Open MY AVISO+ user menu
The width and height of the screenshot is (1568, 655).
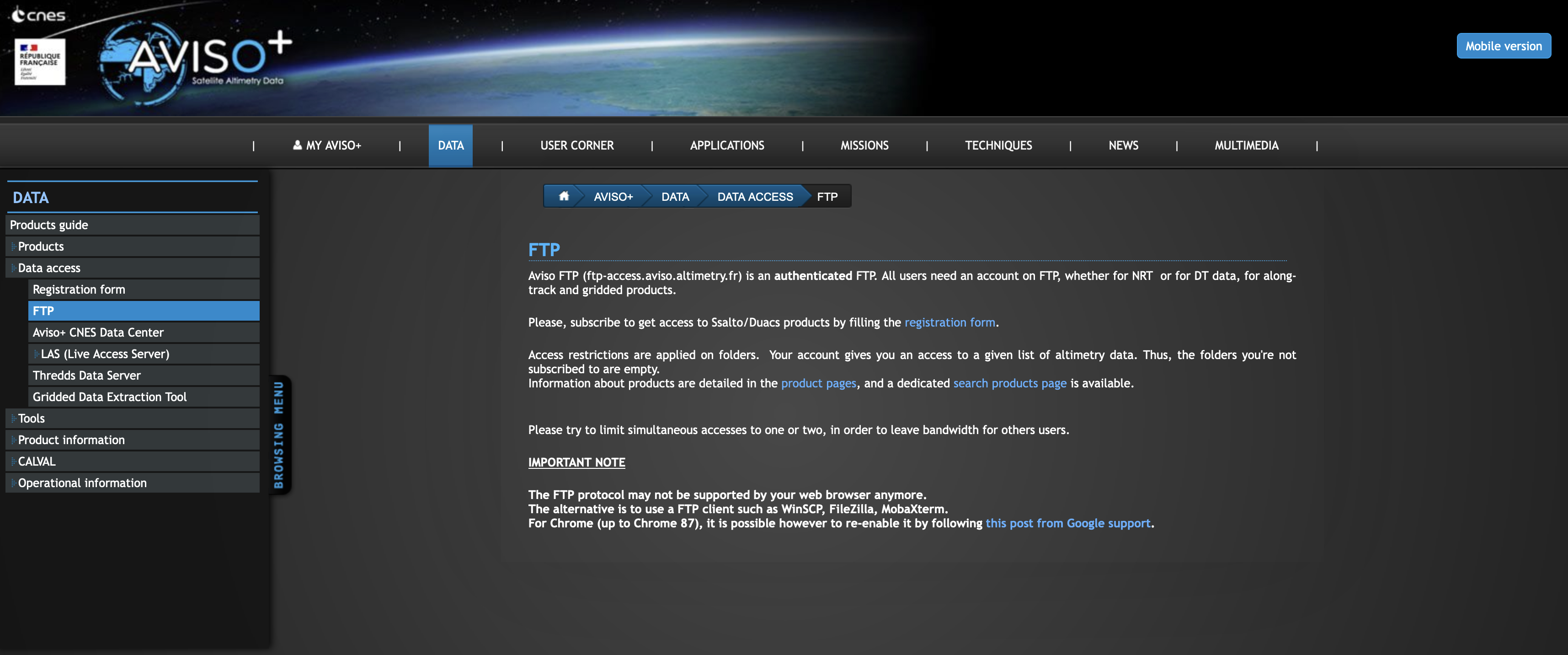click(327, 145)
